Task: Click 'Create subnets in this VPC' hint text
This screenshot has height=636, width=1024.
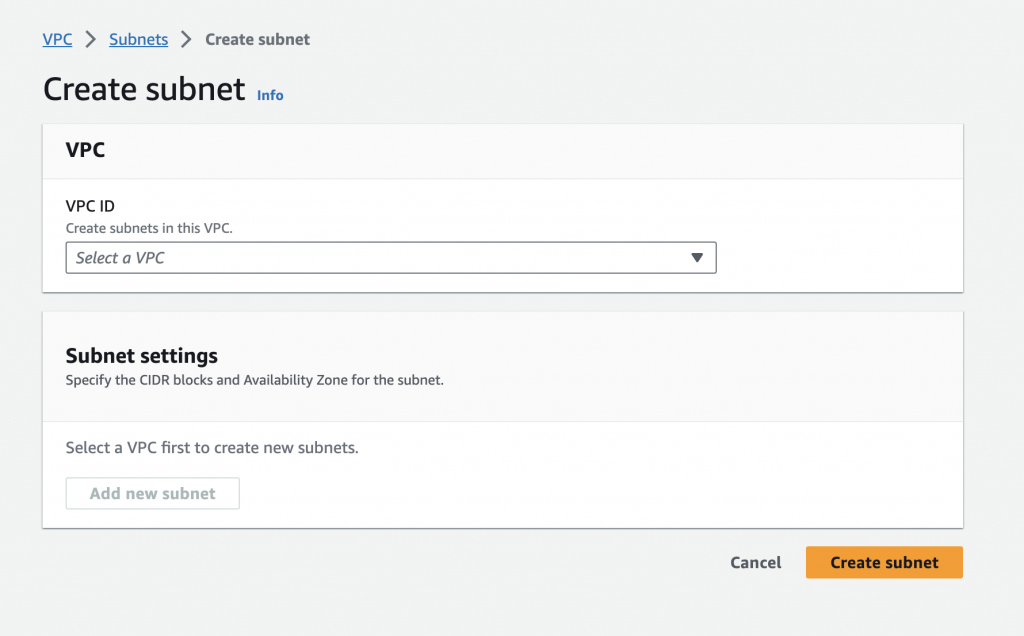Action: pos(149,228)
